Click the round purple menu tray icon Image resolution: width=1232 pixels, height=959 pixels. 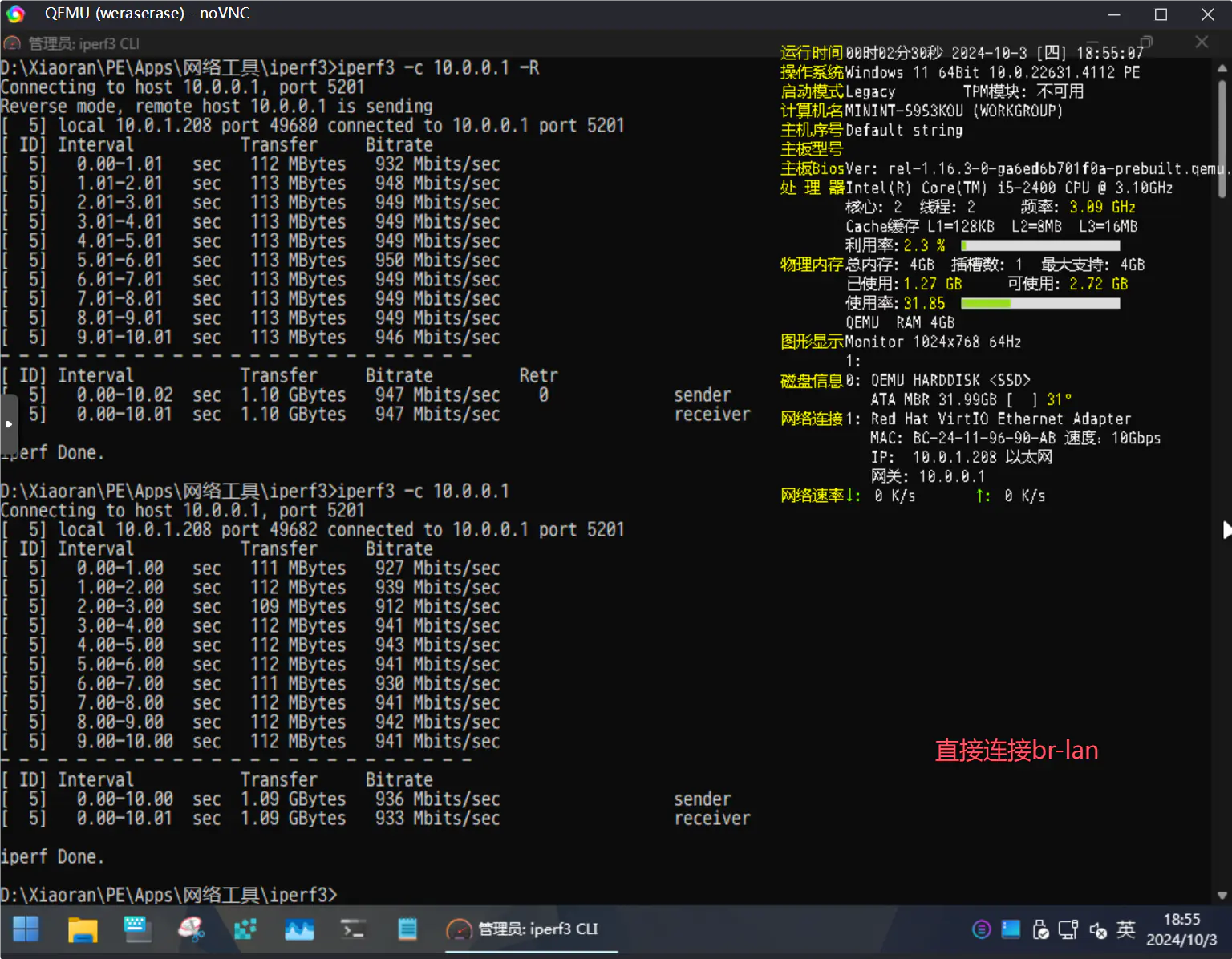coord(981,929)
